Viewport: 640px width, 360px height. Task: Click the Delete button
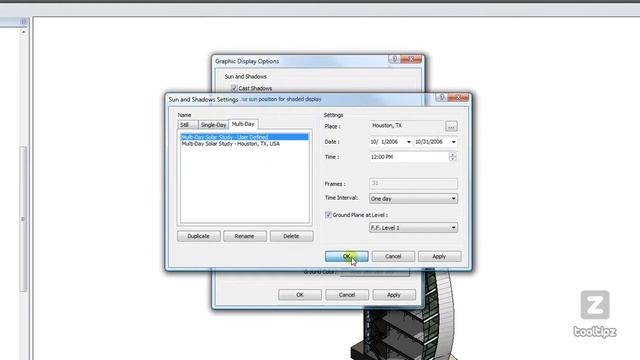(291, 236)
